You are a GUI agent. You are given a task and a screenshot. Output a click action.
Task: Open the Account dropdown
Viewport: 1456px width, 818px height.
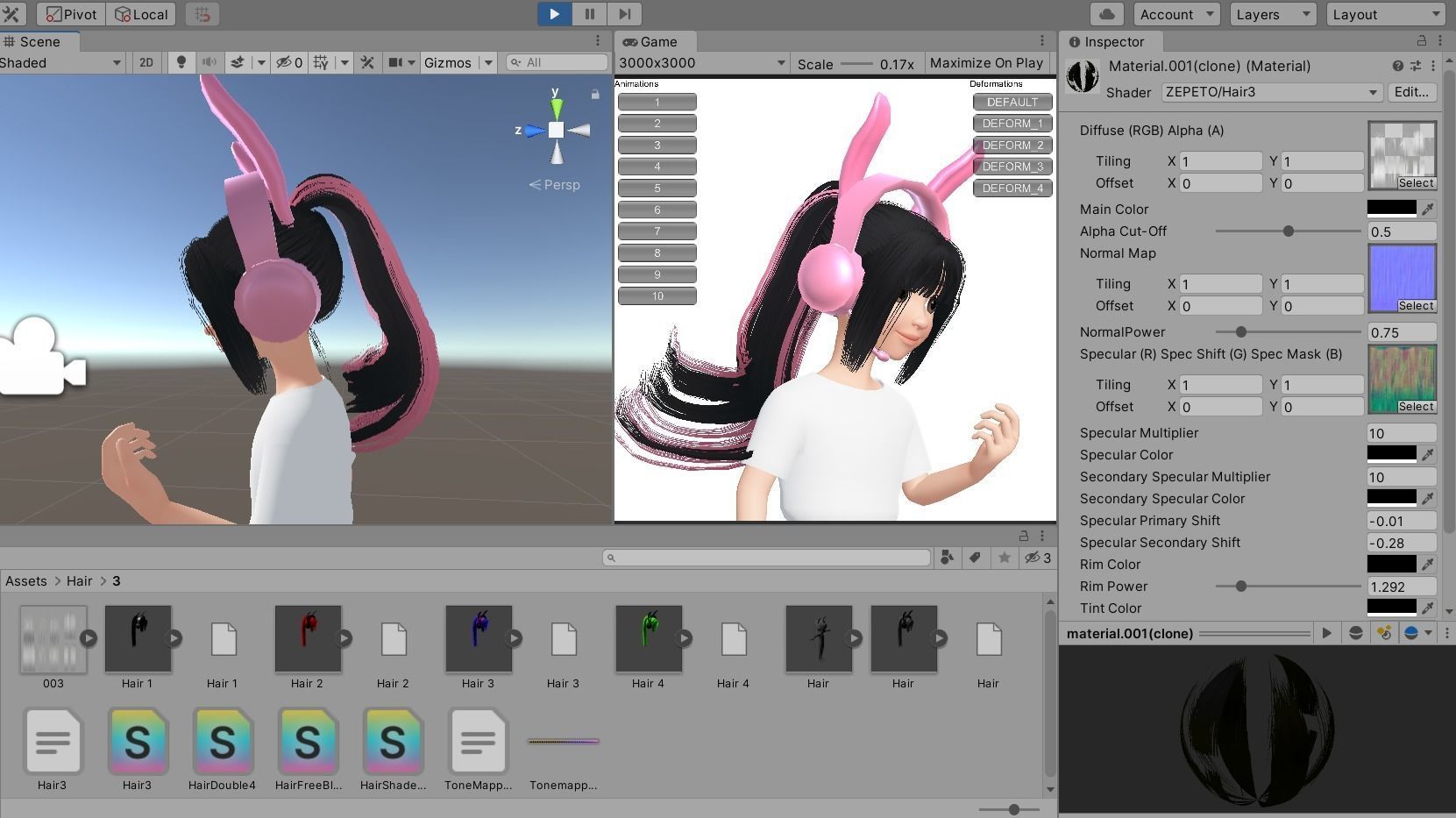1176,14
